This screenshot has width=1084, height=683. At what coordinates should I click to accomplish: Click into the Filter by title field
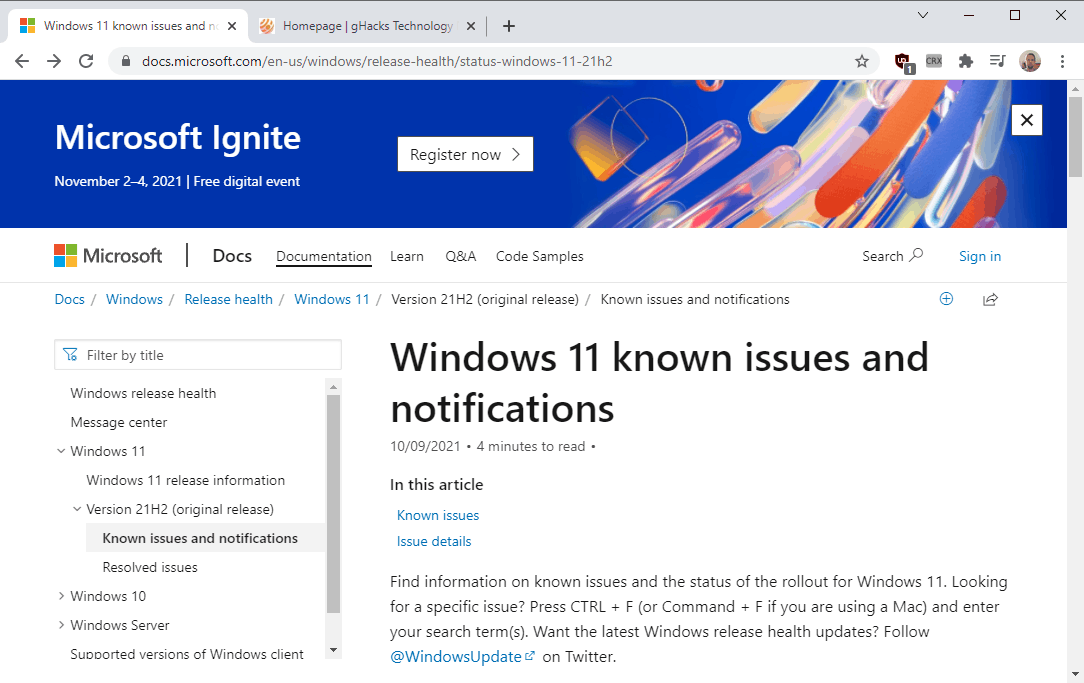click(x=198, y=355)
